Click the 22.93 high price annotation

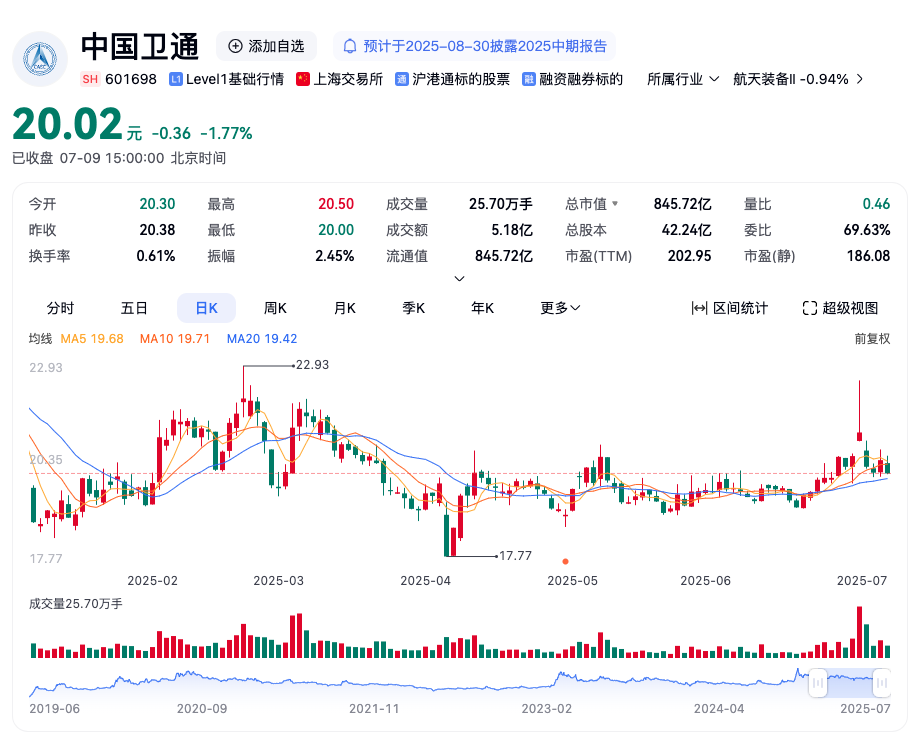pos(312,365)
